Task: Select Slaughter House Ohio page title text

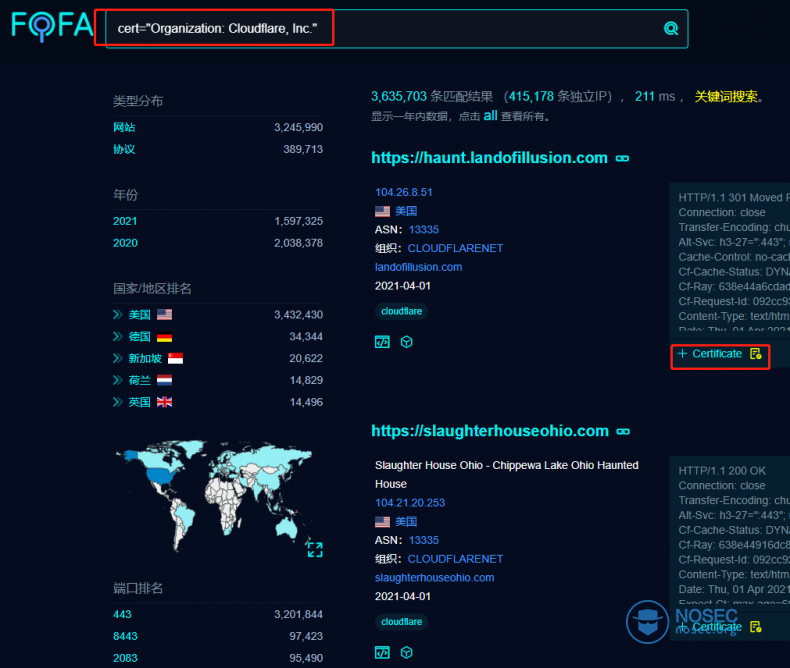Action: pyautogui.click(x=506, y=475)
